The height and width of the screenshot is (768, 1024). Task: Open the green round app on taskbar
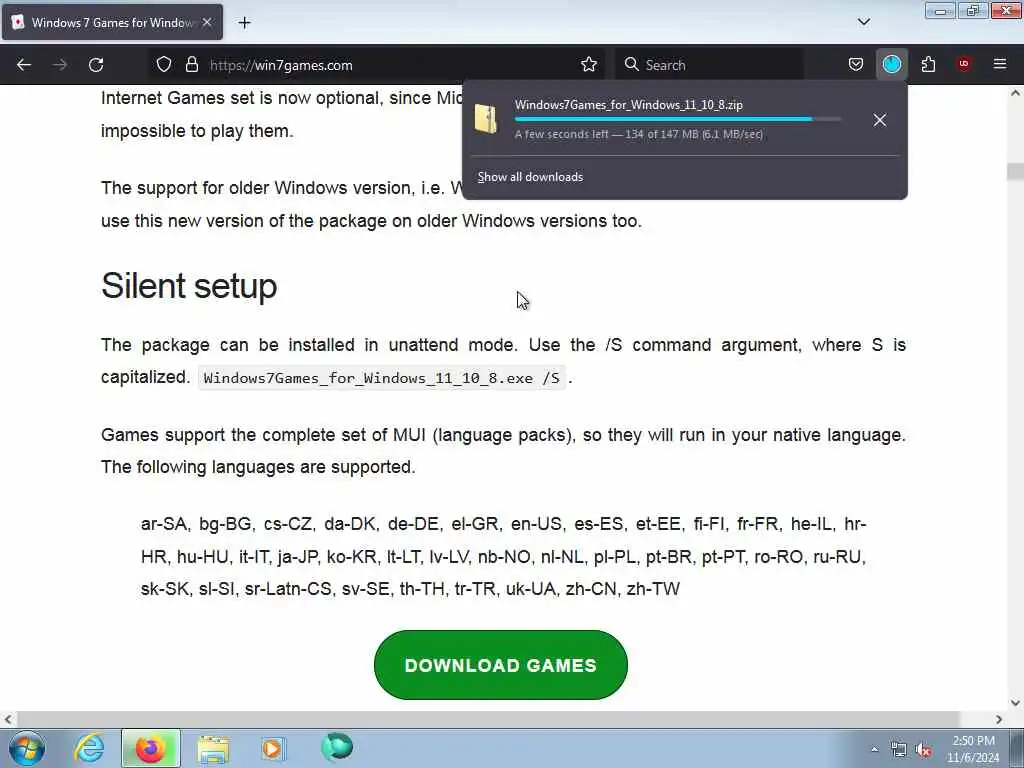coord(337,747)
